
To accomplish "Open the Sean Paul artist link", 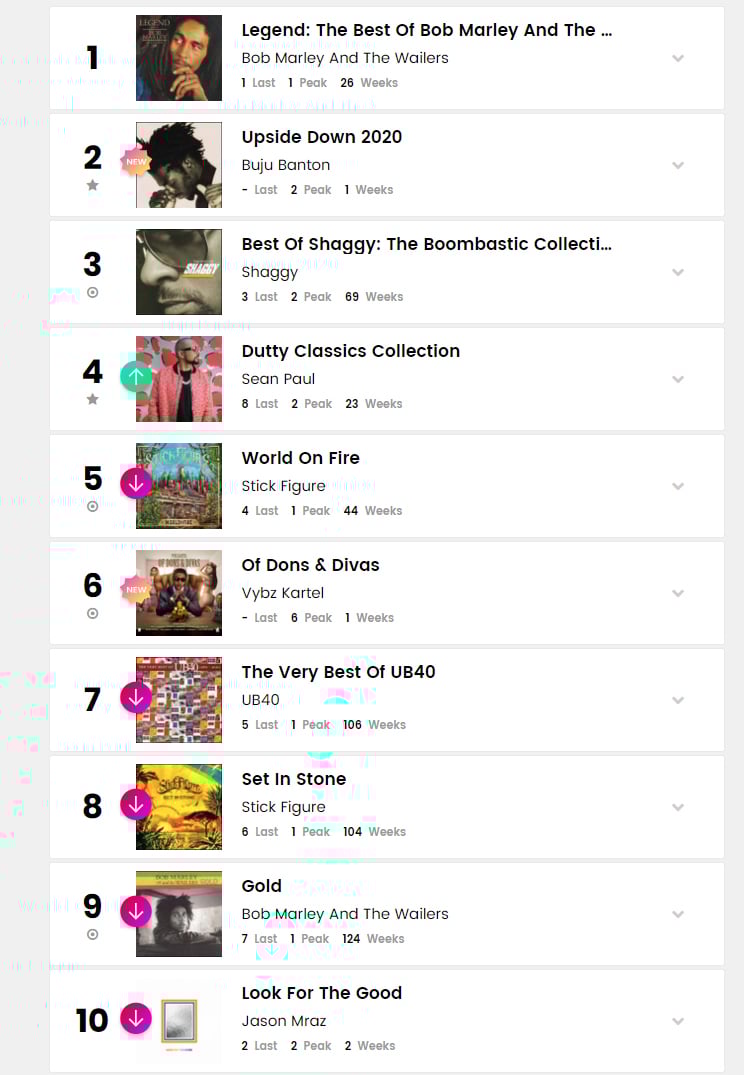I will 278,379.
